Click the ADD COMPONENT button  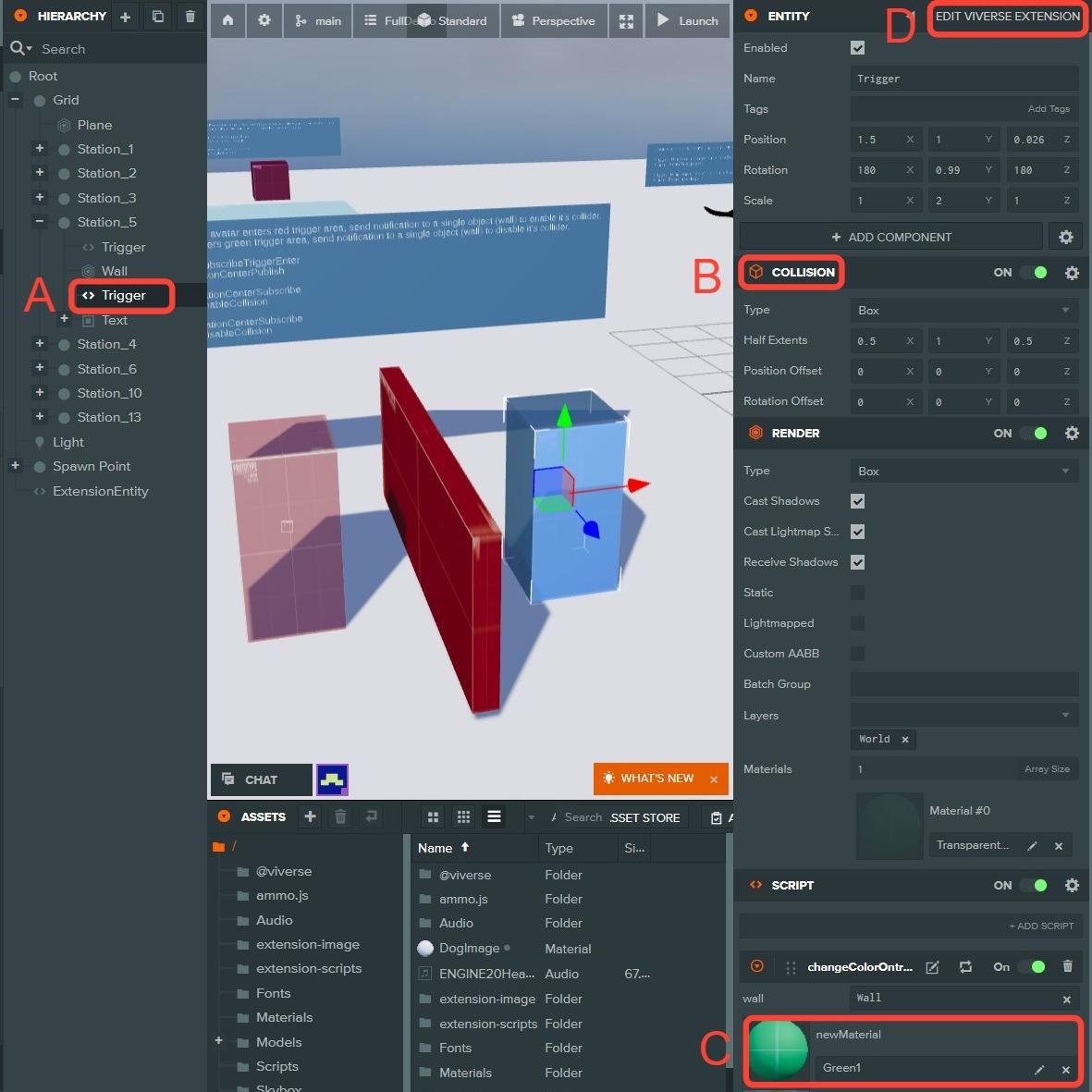[x=890, y=238]
